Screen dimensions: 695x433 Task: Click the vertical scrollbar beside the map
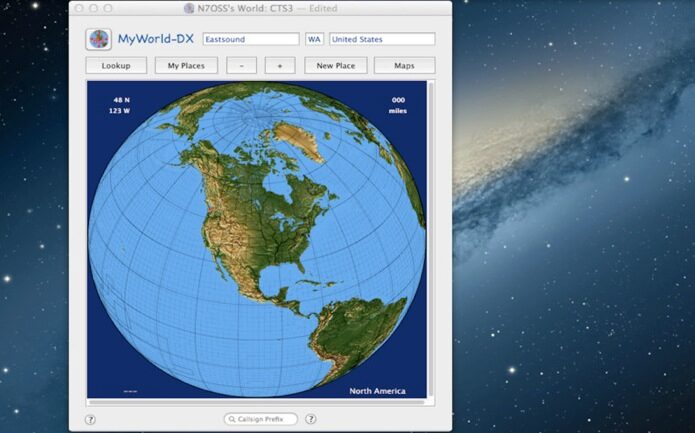[x=431, y=240]
